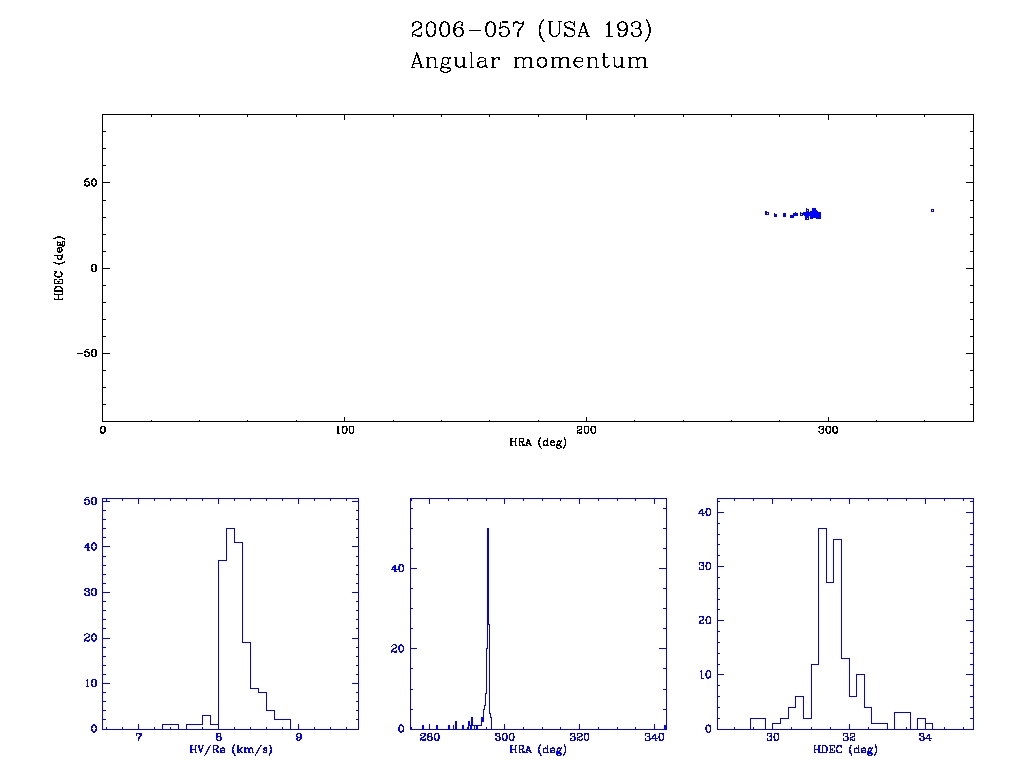Select the "HV/Re (km/s)" axis label
The image size is (1024, 768).
[x=230, y=750]
